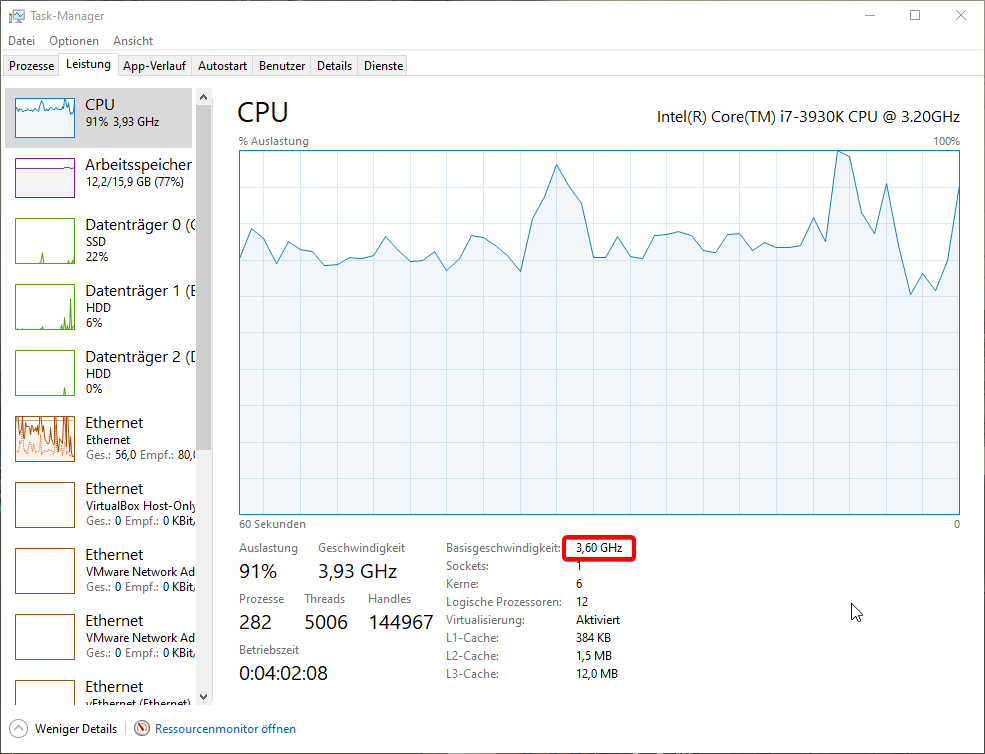The image size is (985, 754).
Task: Open the Ansicht menu
Action: [133, 41]
